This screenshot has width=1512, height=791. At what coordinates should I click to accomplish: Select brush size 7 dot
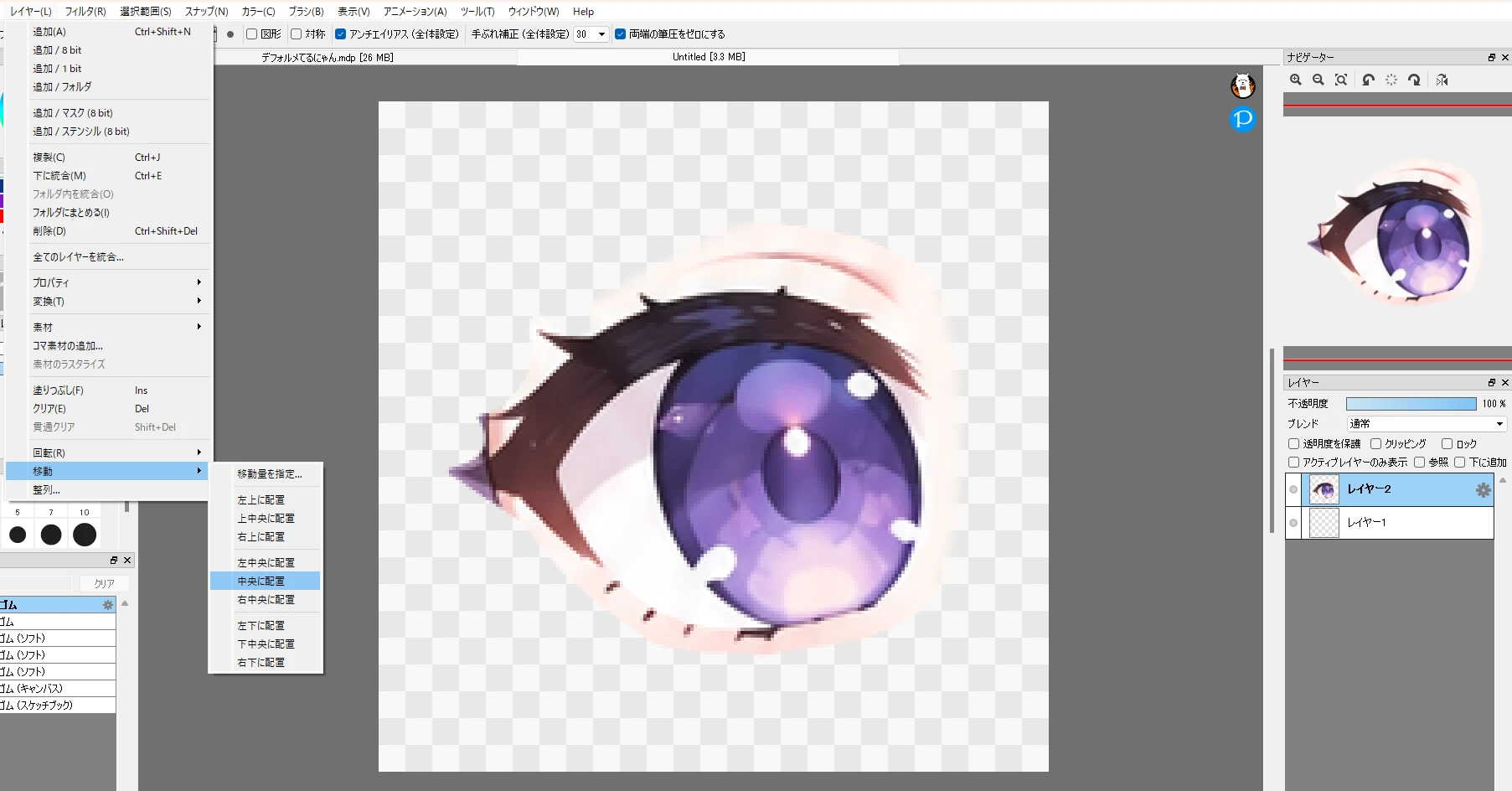51,535
